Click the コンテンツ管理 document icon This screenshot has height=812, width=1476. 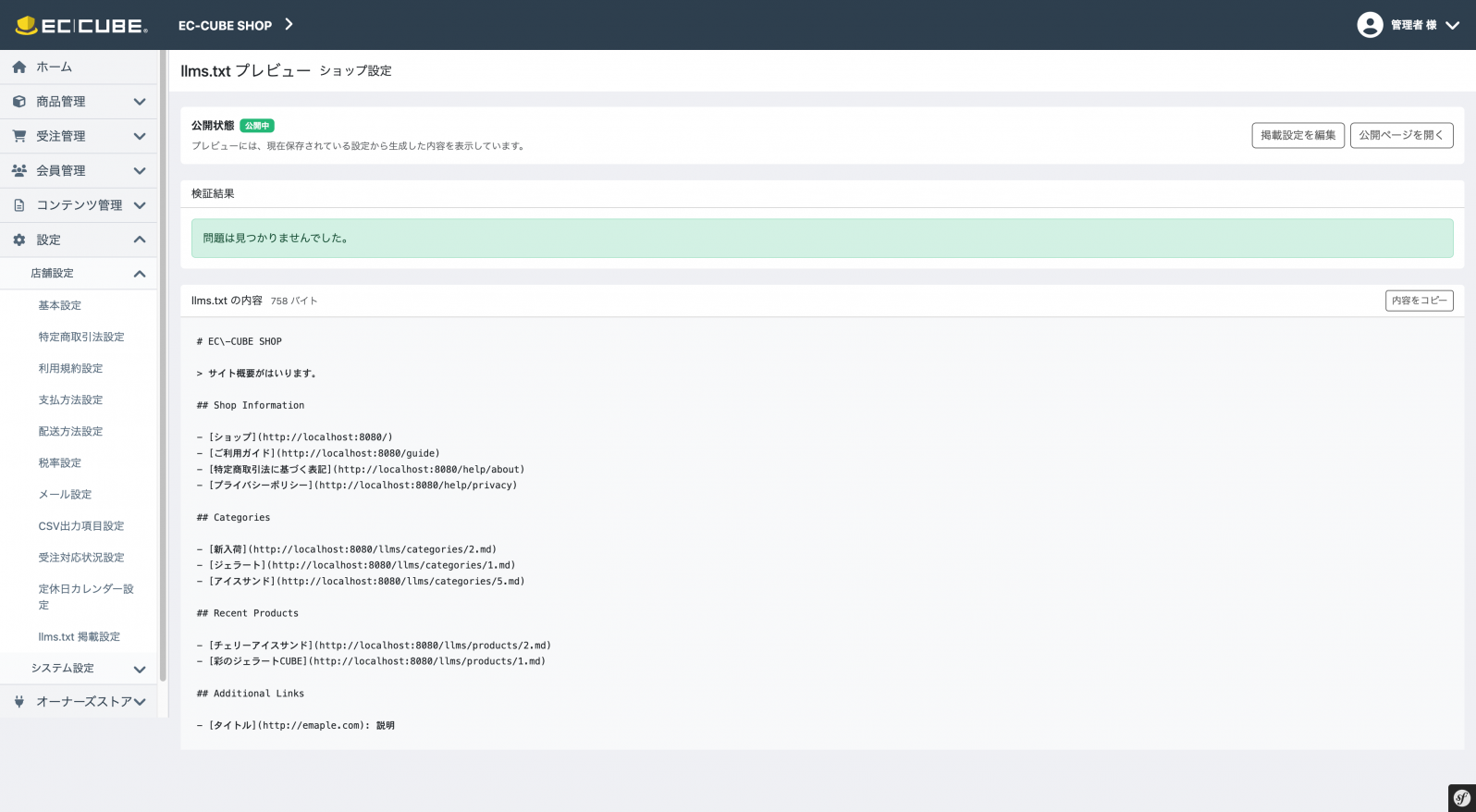[18, 205]
